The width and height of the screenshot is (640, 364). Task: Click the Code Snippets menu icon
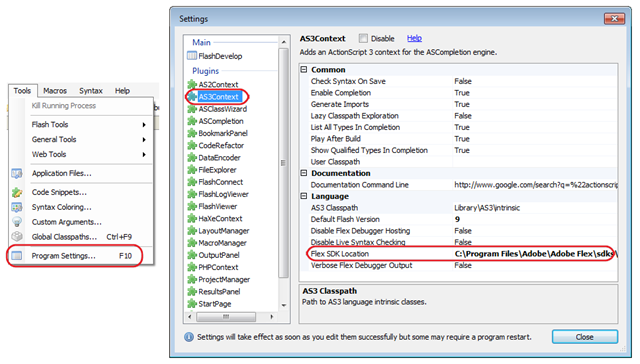tap(17, 192)
